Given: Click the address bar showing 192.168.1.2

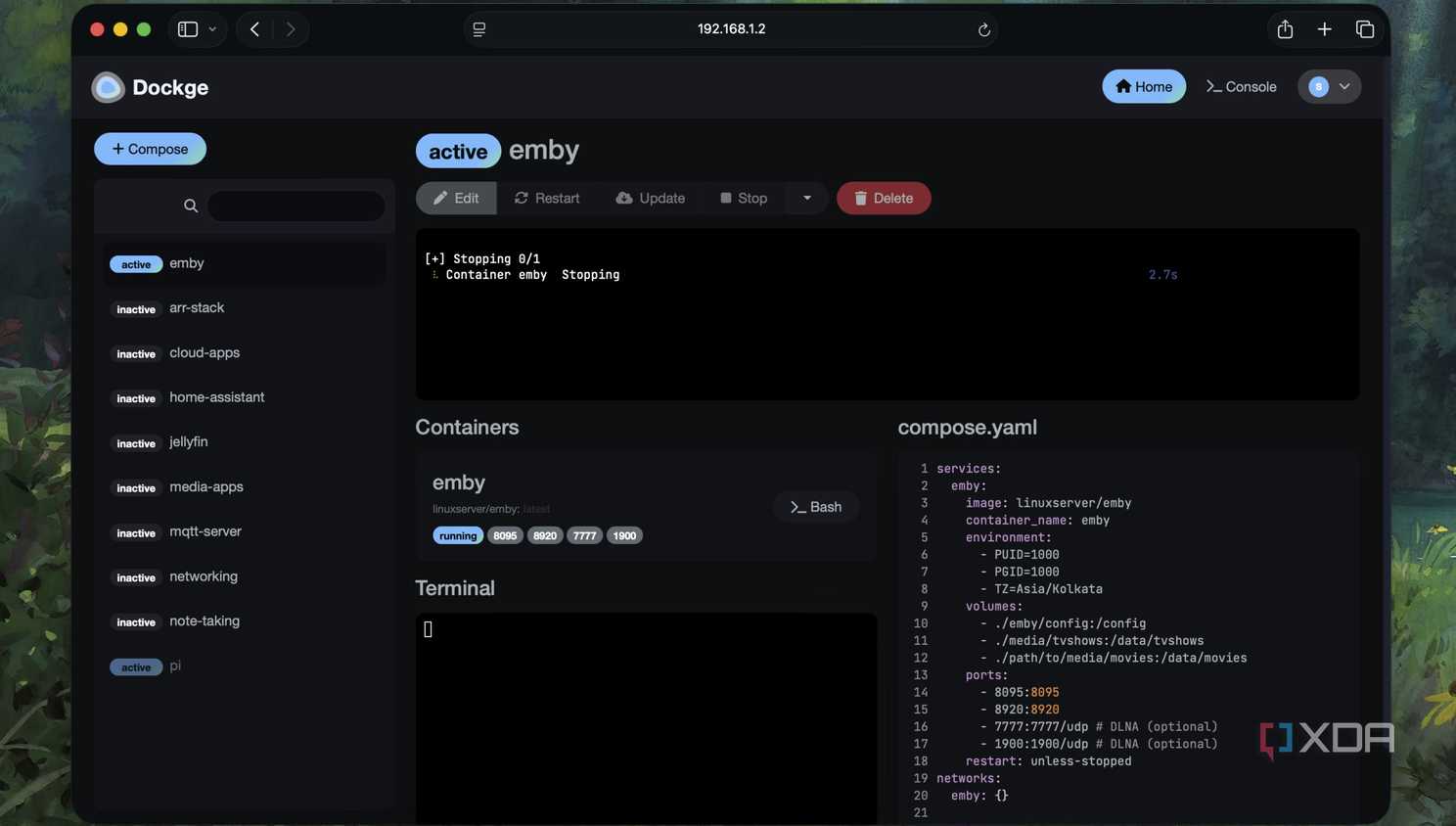Looking at the screenshot, I should 731,29.
